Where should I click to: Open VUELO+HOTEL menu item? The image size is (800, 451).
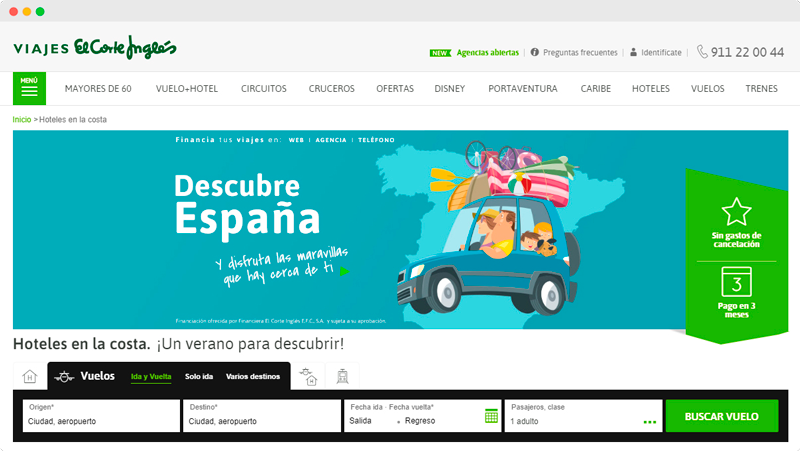tap(187, 89)
